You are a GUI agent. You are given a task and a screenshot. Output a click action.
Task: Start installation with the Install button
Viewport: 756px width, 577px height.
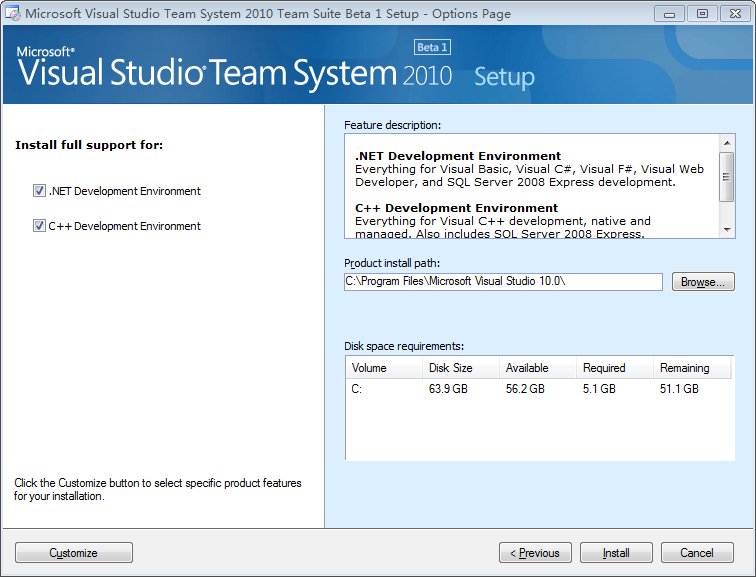tap(616, 552)
